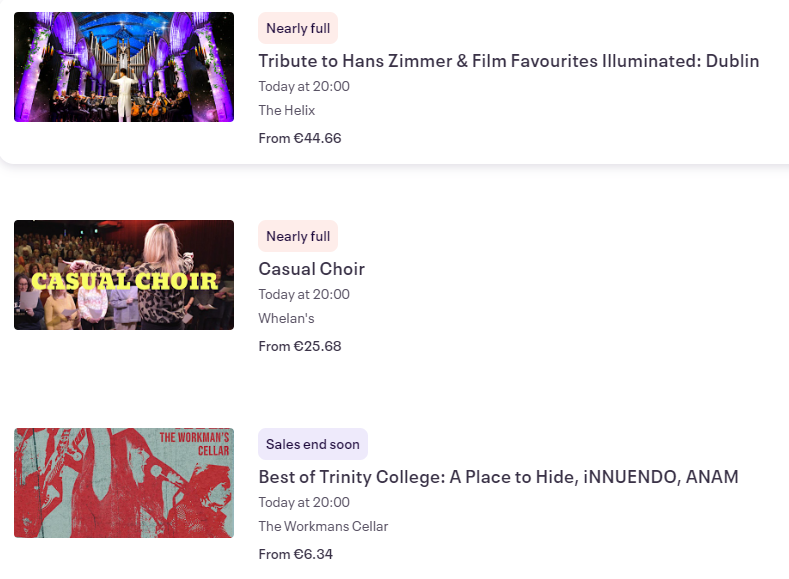Click Today at 20:00 under Hans Zimmer event
The image size is (789, 579).
[x=304, y=86]
